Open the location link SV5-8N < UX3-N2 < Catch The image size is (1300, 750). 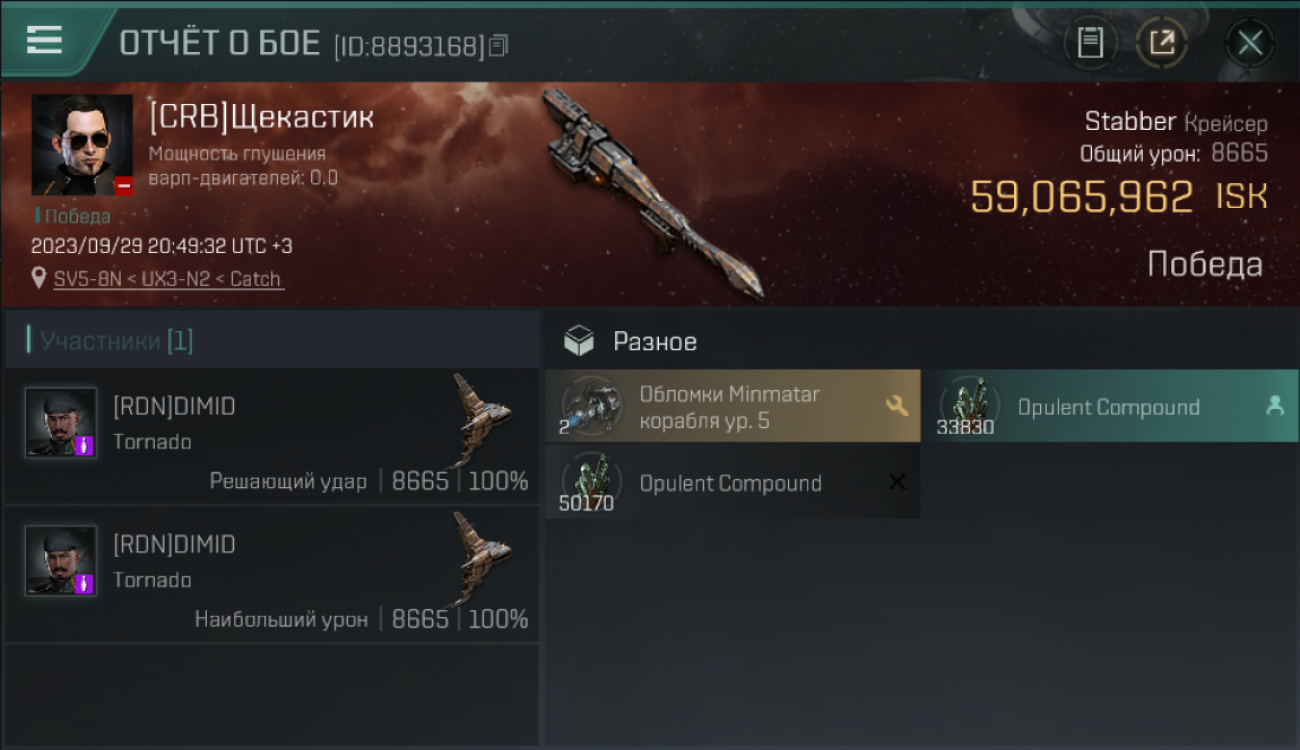(168, 279)
